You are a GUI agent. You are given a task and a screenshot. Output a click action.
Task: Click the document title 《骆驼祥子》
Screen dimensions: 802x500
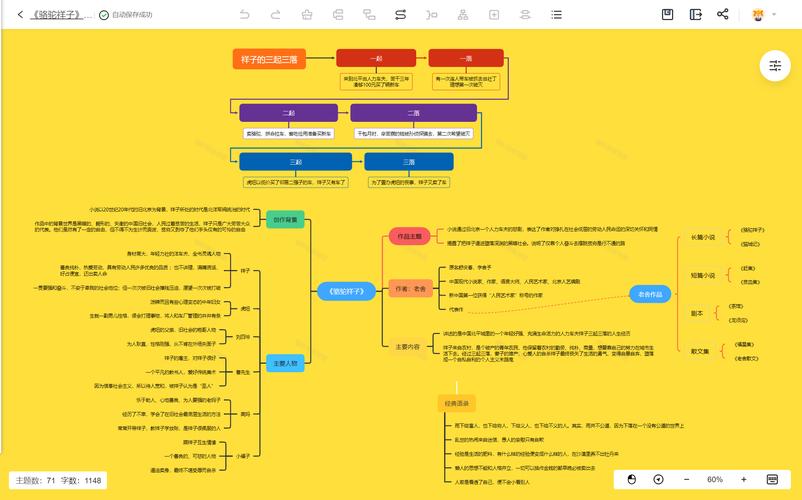56,15
